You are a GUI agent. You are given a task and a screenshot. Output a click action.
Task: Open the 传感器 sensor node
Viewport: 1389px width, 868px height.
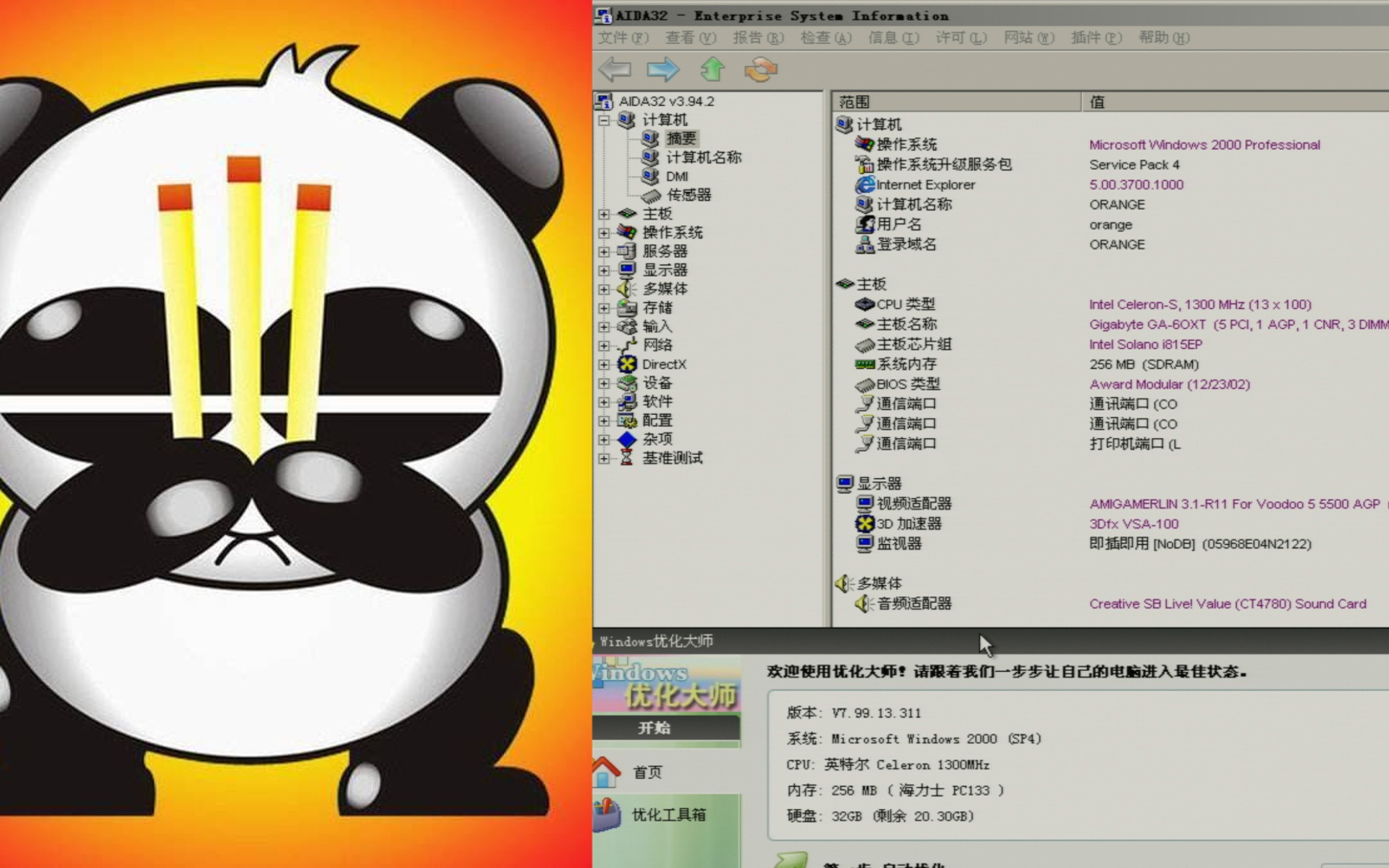point(689,194)
